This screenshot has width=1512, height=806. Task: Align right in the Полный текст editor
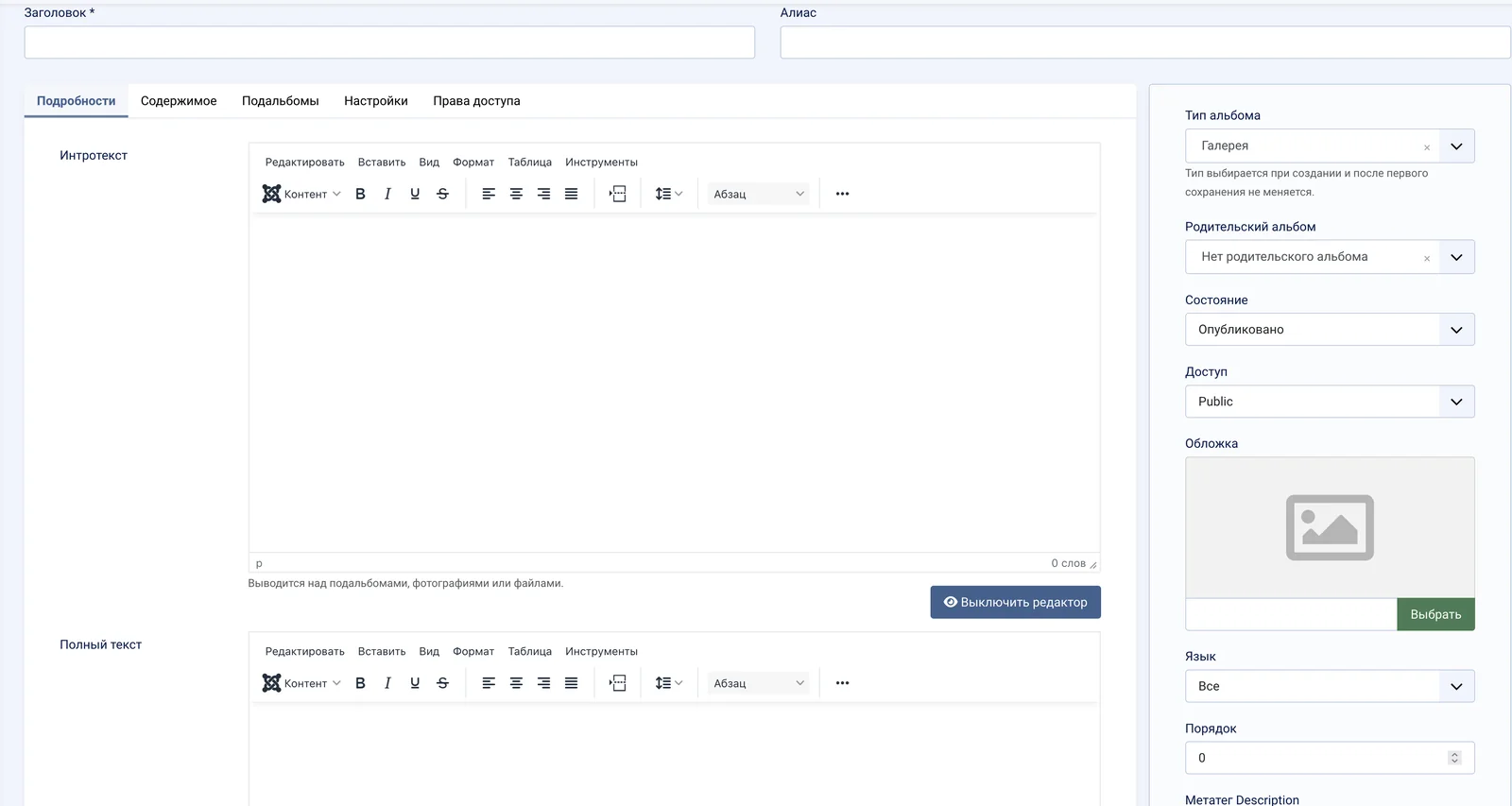543,683
